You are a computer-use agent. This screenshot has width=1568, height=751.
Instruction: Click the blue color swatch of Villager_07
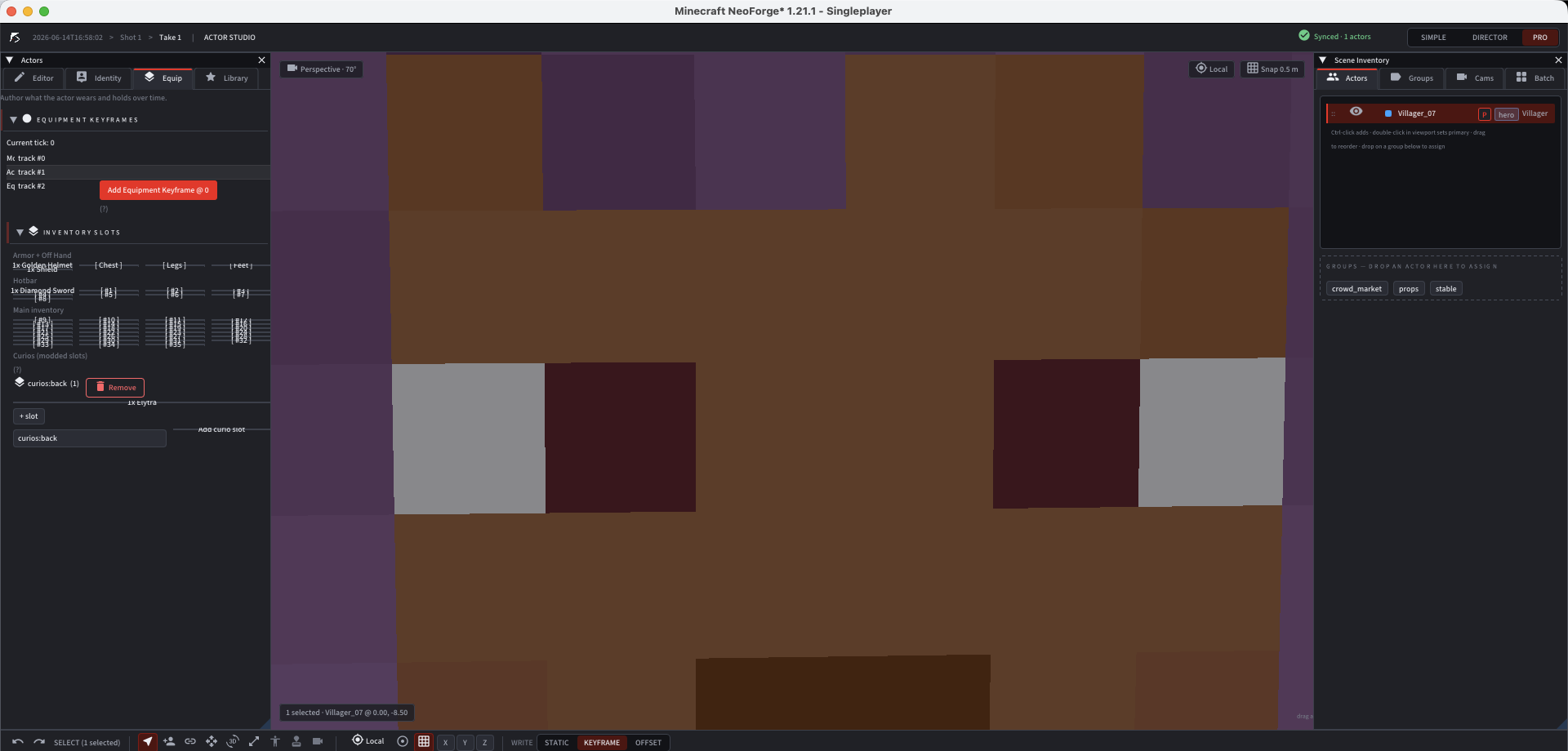[x=1388, y=113]
